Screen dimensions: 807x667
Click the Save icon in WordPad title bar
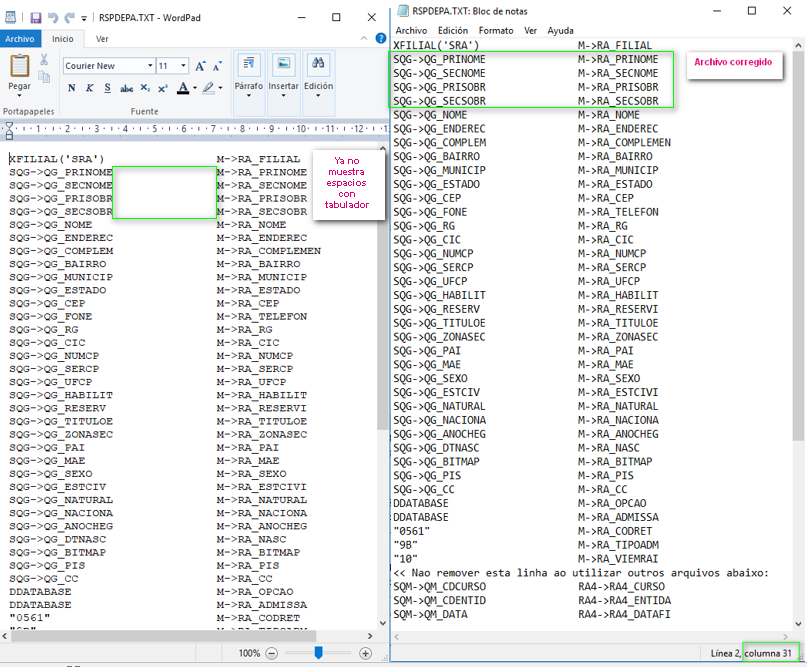coord(36,18)
